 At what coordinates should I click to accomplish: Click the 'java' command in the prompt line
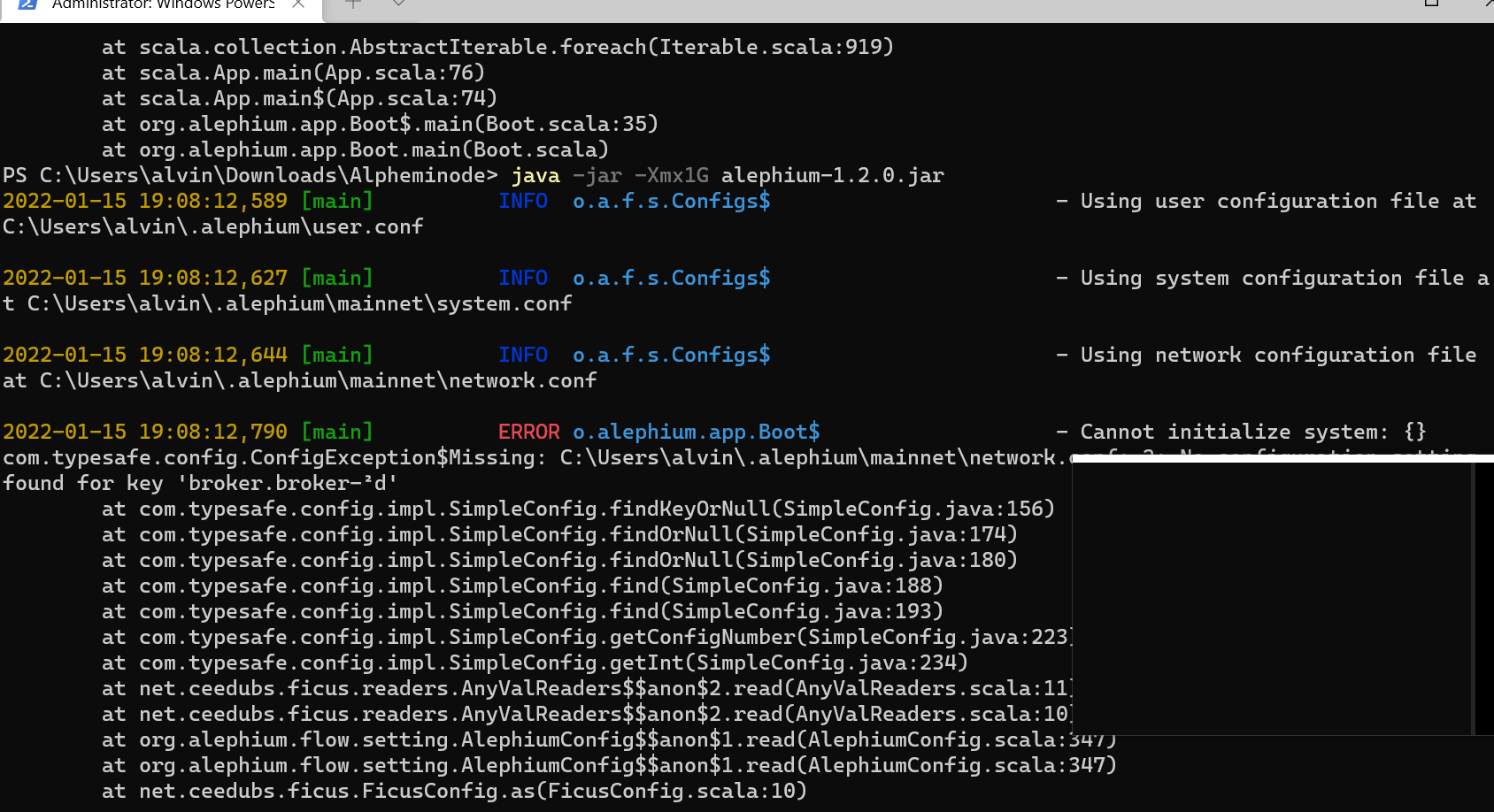point(535,176)
